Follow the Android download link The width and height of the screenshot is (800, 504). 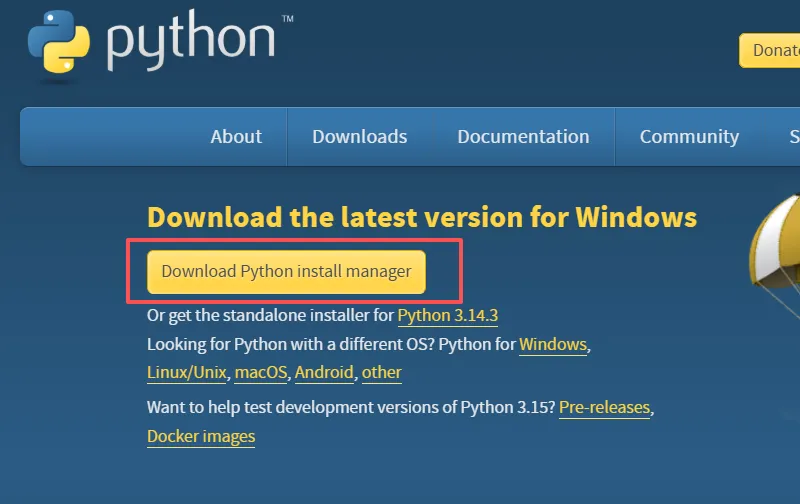point(324,372)
